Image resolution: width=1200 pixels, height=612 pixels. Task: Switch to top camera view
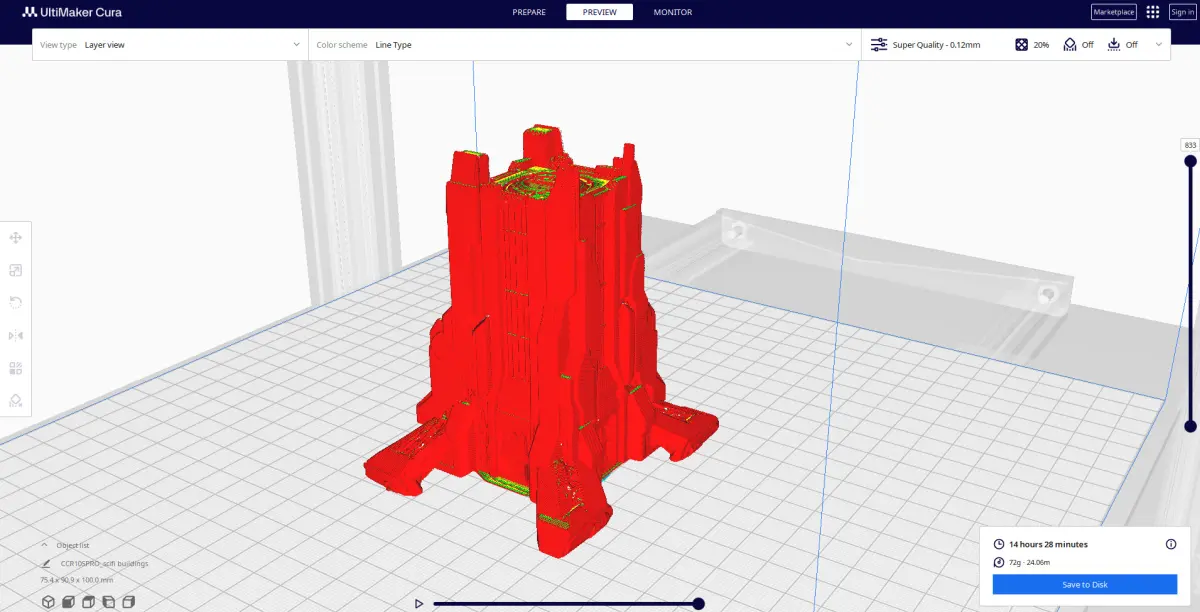[x=88, y=602]
